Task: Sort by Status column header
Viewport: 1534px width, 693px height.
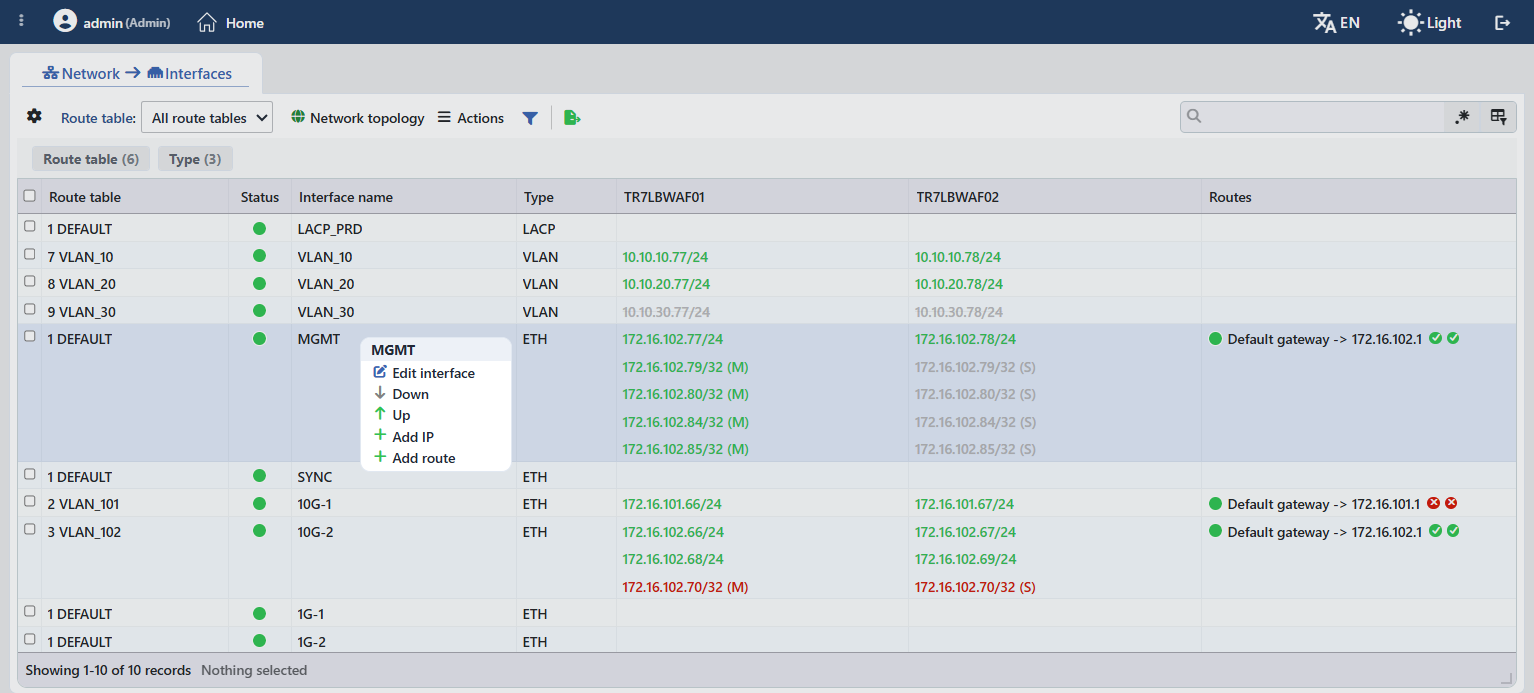Action: coord(260,197)
